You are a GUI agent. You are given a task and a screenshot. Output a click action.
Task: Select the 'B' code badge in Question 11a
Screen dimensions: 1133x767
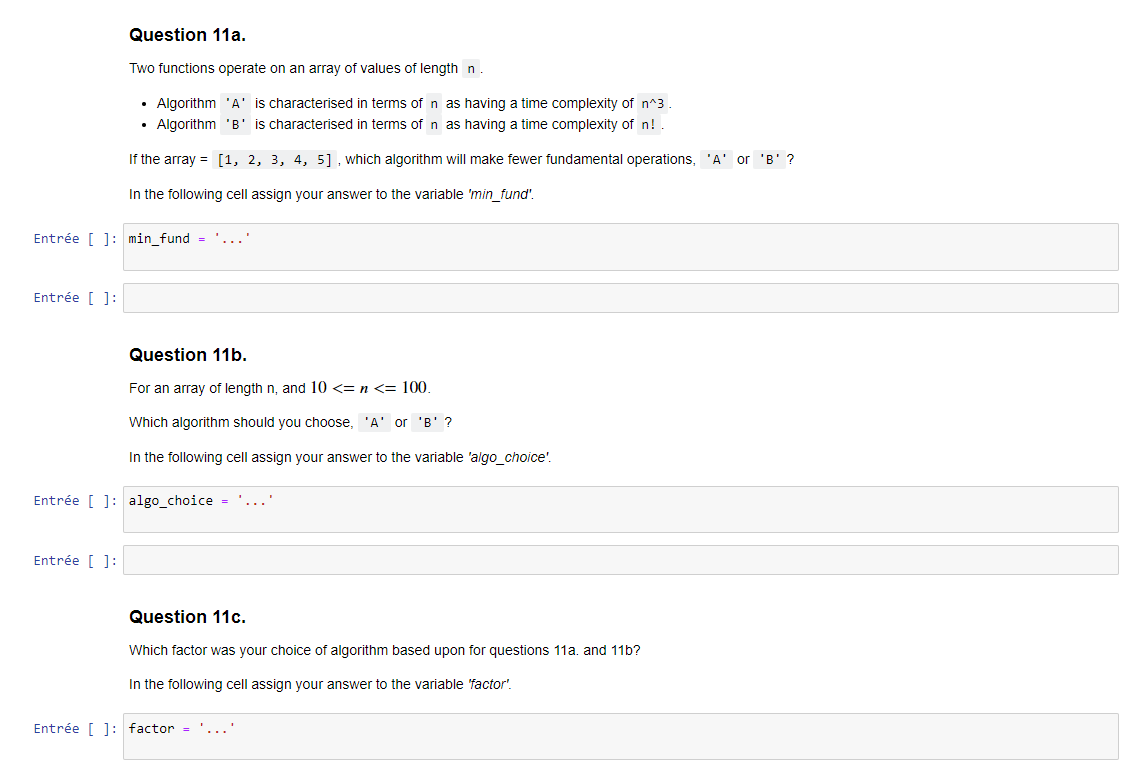pyautogui.click(x=236, y=124)
